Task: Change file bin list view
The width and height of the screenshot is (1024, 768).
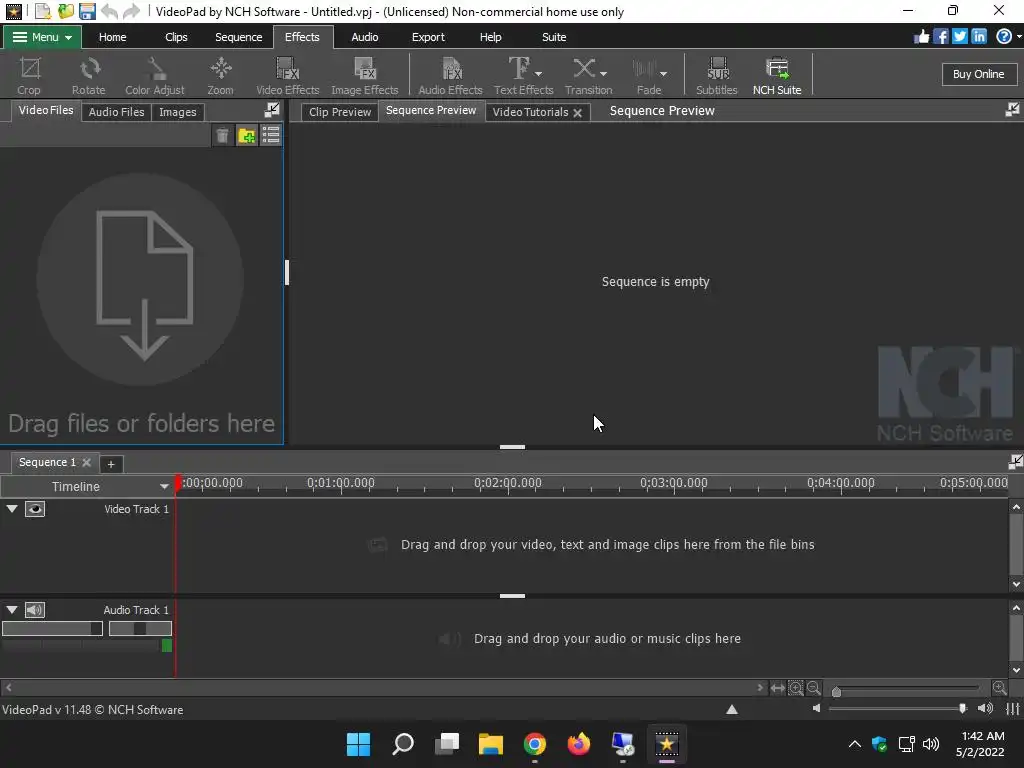Action: (270, 135)
